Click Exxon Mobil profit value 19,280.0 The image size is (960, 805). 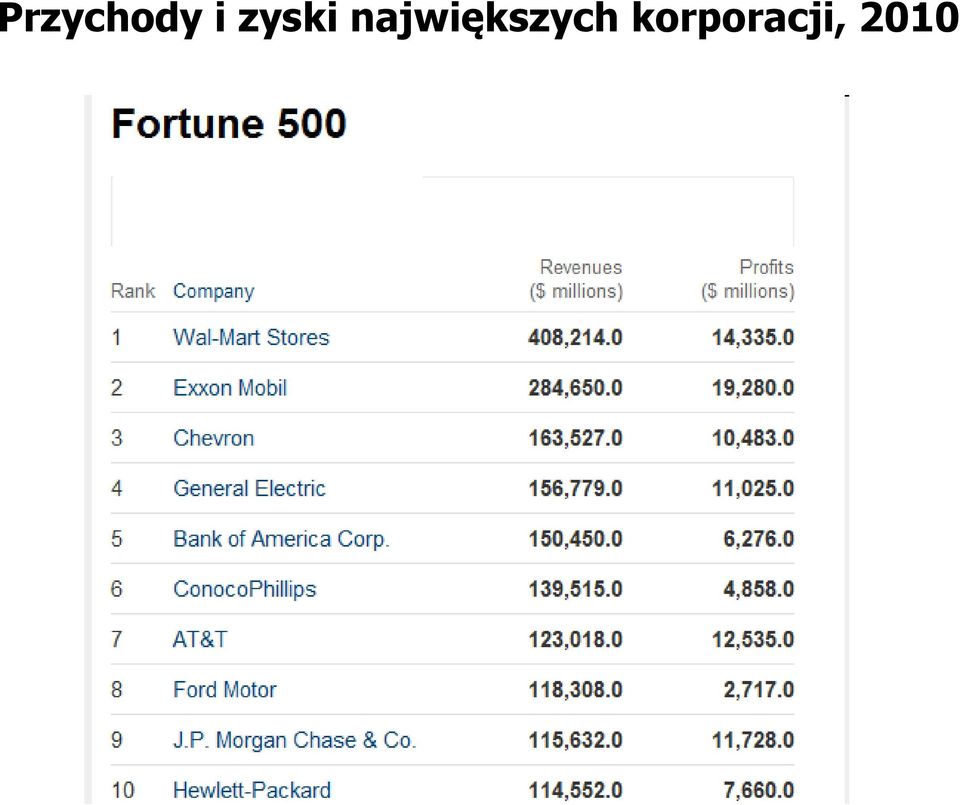pyautogui.click(x=753, y=388)
